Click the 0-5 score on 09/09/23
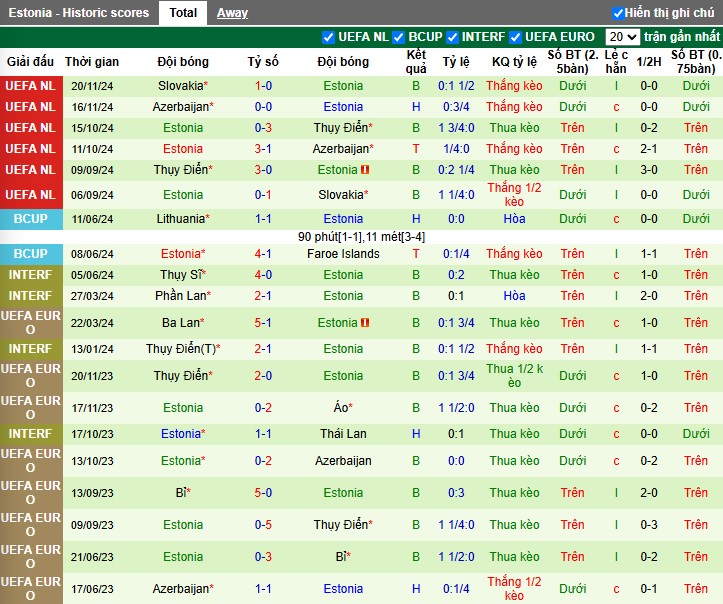 point(263,525)
